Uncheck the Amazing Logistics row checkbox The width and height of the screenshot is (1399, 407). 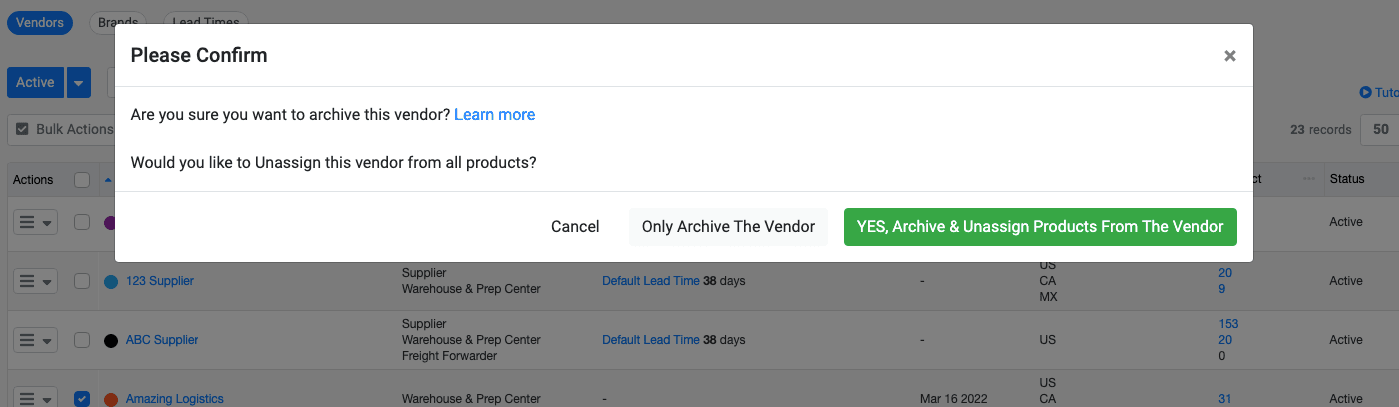[x=82, y=399]
